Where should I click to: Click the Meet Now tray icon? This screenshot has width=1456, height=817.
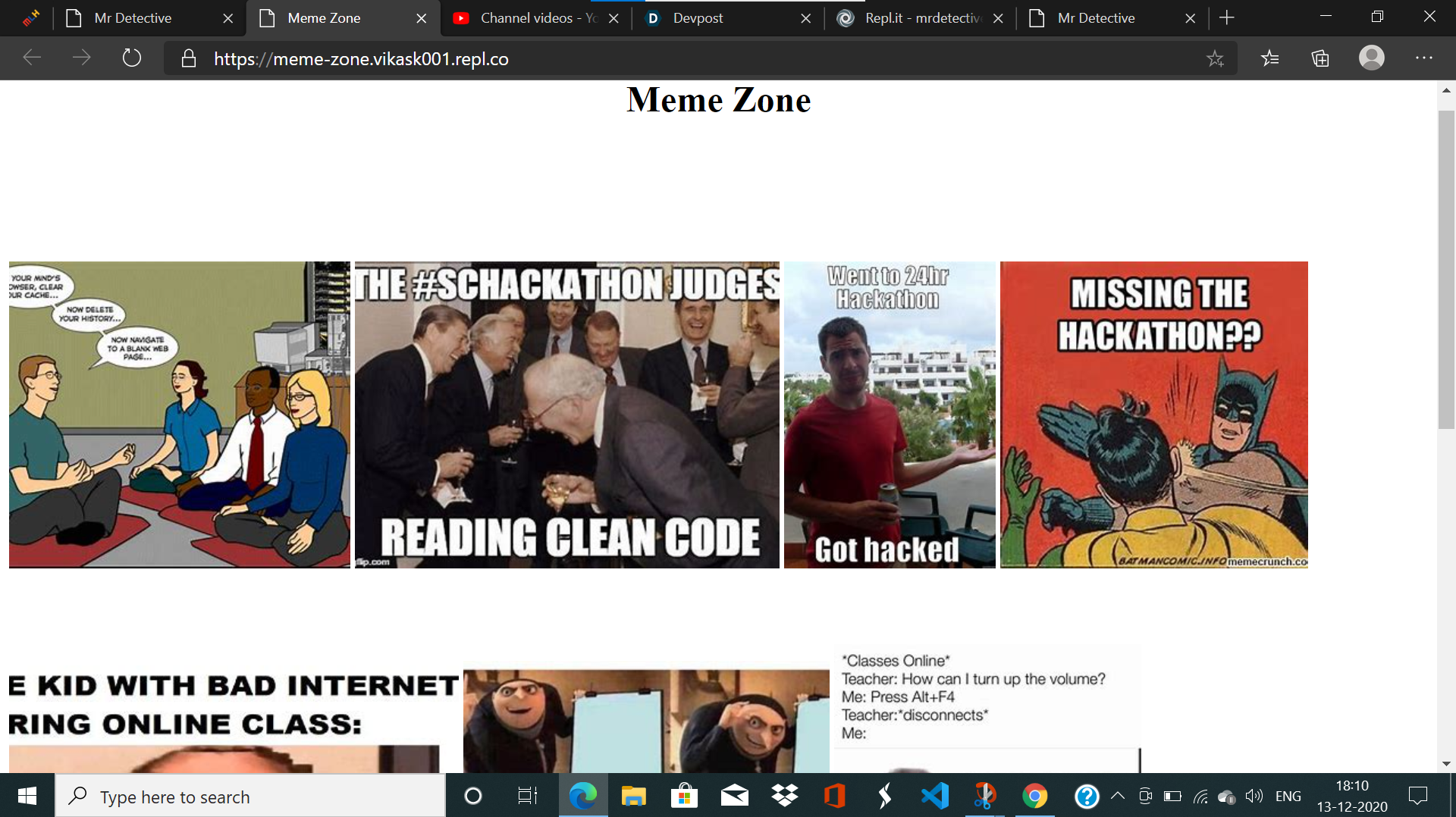click(1145, 796)
